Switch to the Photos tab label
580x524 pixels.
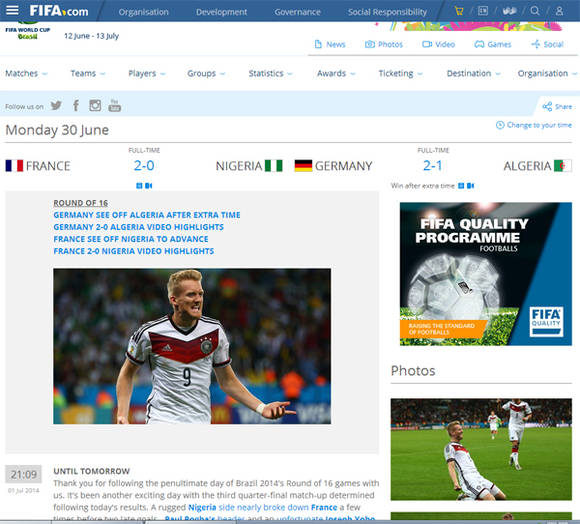point(390,45)
